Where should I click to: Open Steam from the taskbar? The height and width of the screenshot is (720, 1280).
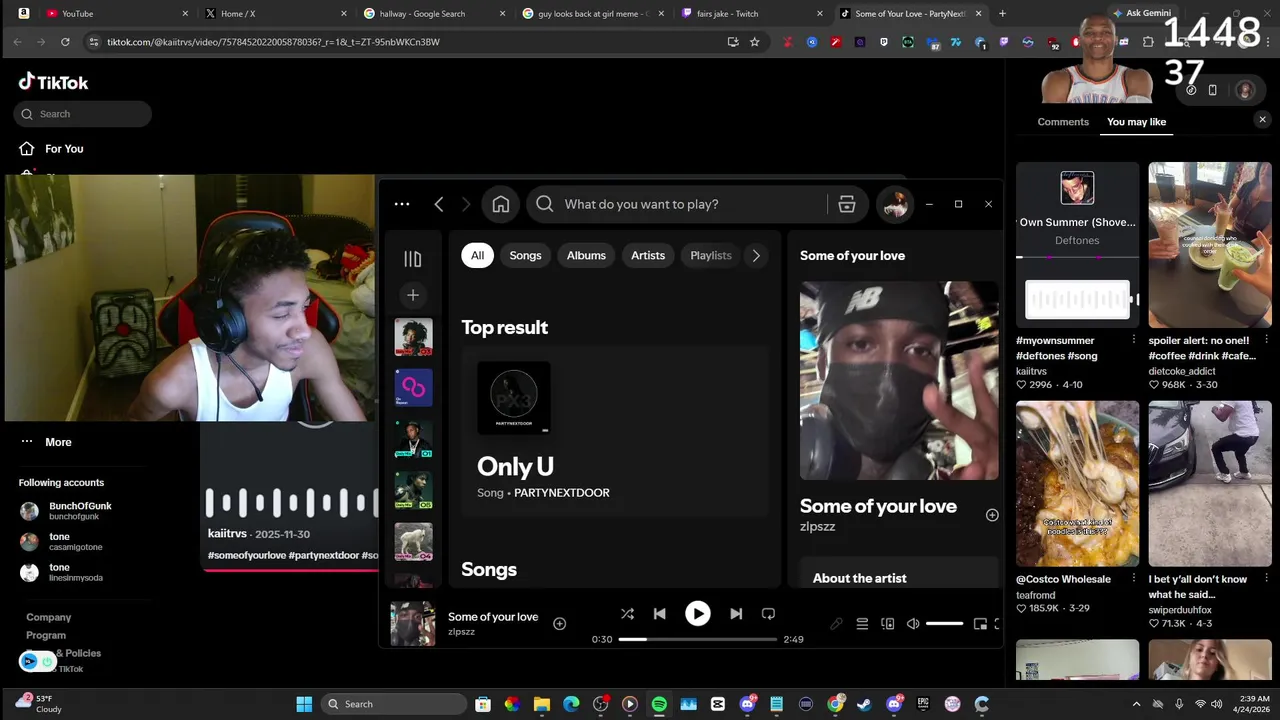(864, 704)
